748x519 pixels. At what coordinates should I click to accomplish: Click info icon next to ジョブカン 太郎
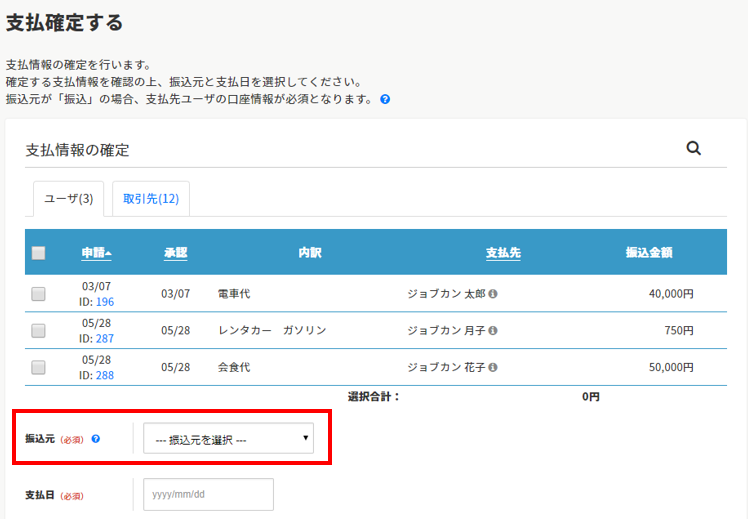493,294
